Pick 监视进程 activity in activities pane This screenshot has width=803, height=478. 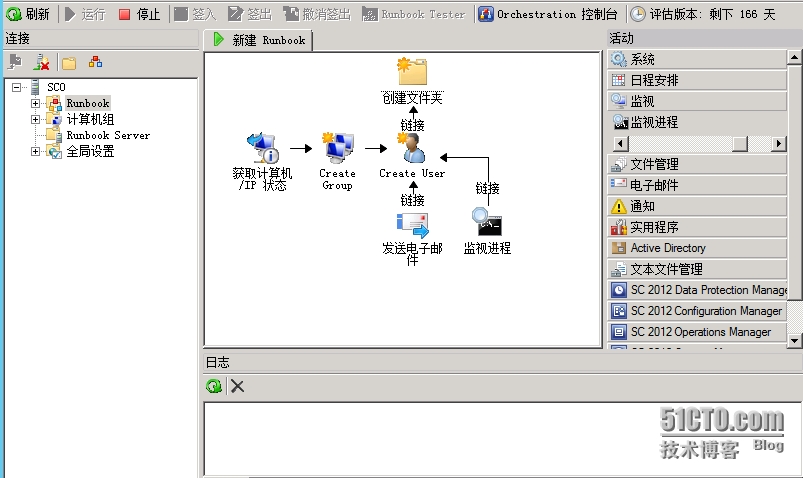(x=646, y=122)
